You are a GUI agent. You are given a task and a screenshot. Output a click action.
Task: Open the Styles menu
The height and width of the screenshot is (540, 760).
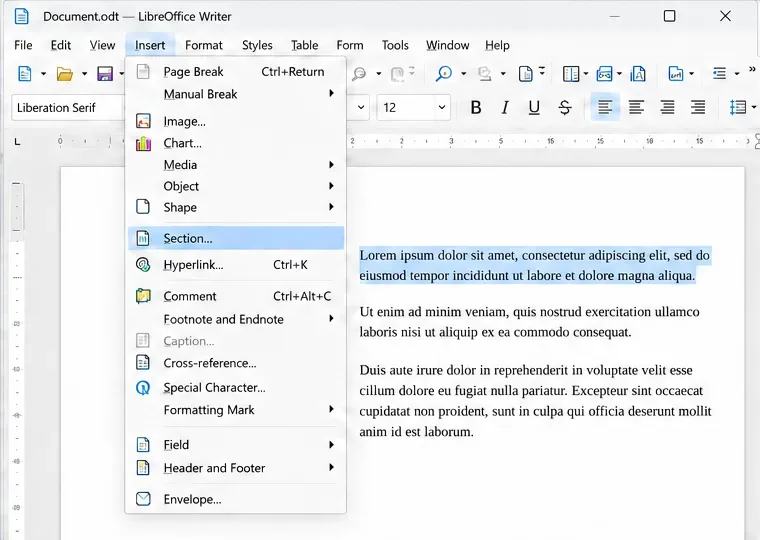click(257, 45)
